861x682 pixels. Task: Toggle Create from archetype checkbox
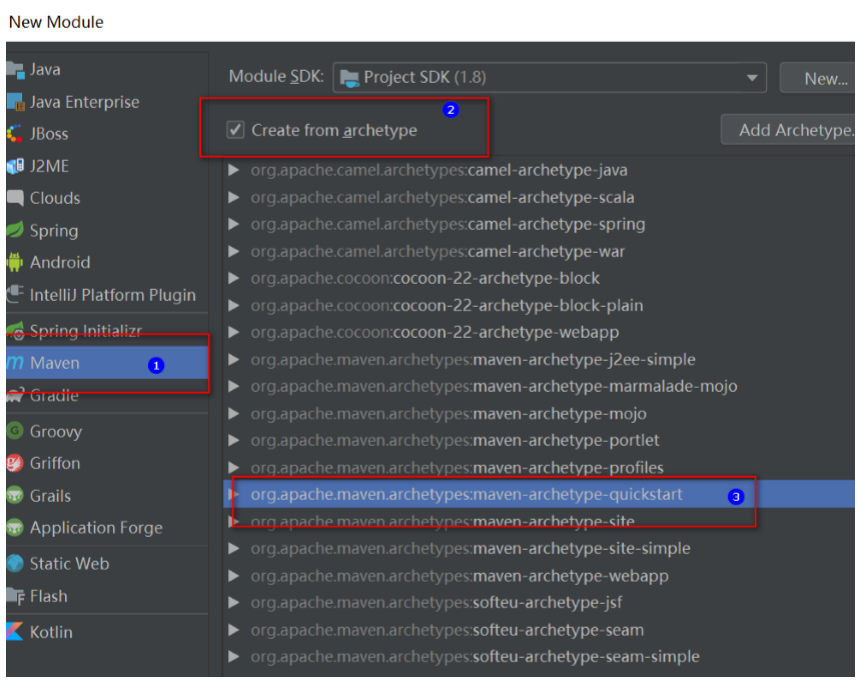pyautogui.click(x=236, y=130)
